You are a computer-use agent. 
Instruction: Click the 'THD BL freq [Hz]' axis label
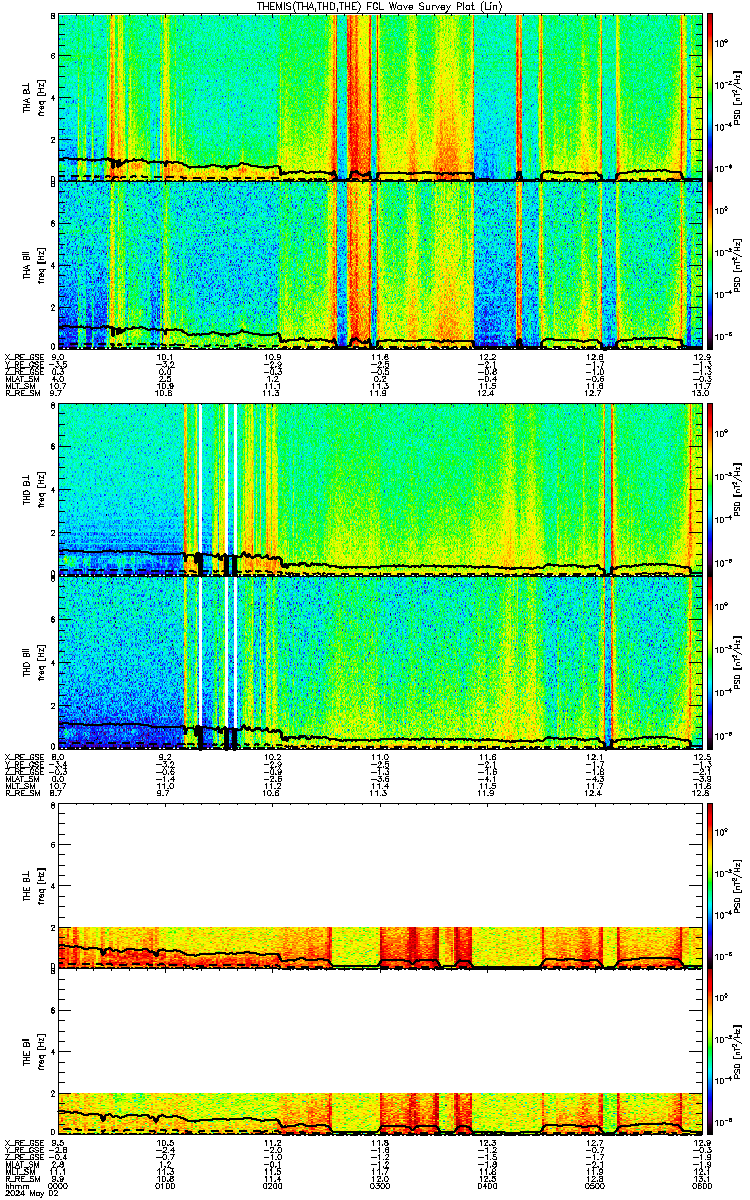point(34,490)
